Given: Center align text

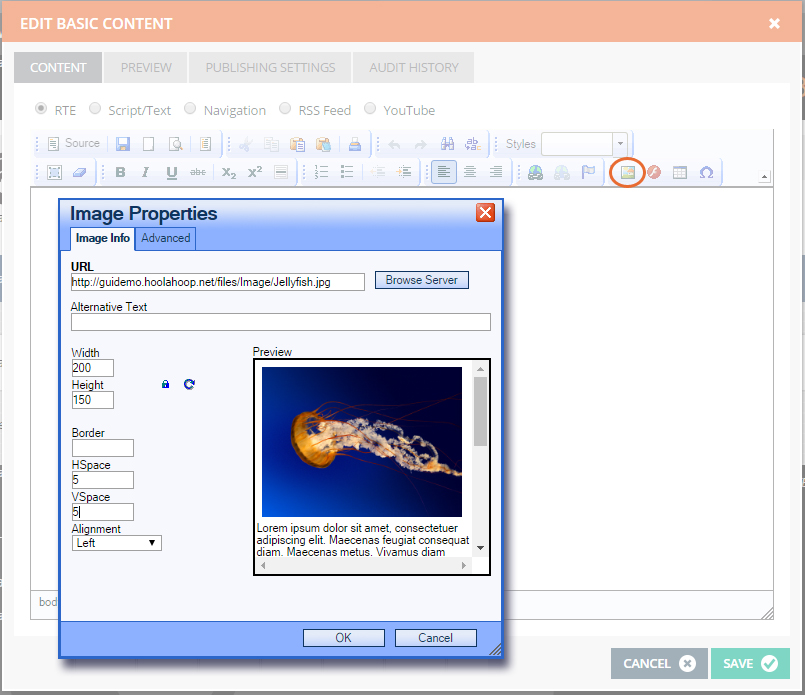Looking at the screenshot, I should click(470, 172).
